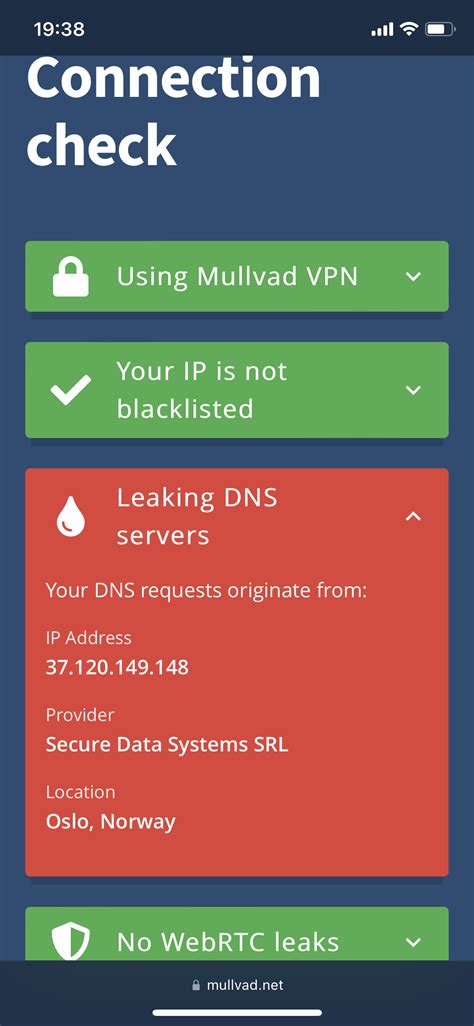The width and height of the screenshot is (474, 1026).
Task: Open the Your IP is not blacklisted panel
Action: click(x=237, y=390)
